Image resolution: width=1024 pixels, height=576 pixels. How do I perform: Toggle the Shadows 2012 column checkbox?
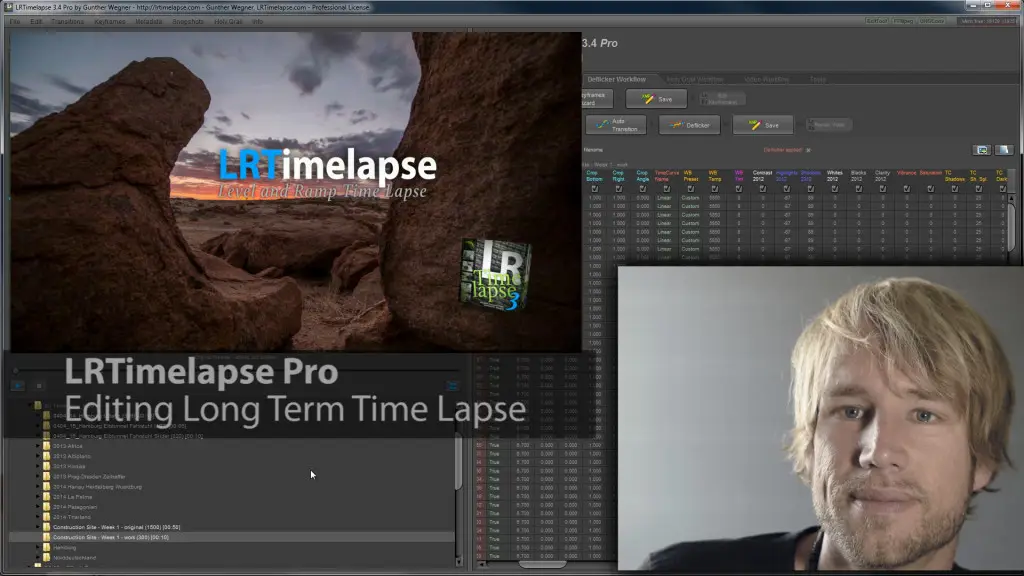(810, 189)
